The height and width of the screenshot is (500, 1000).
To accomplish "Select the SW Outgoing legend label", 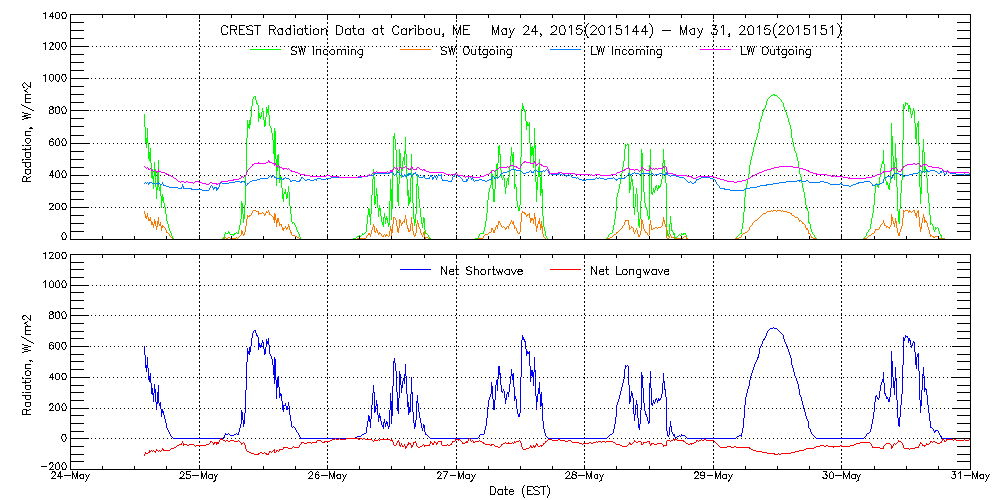I will 476,51.
